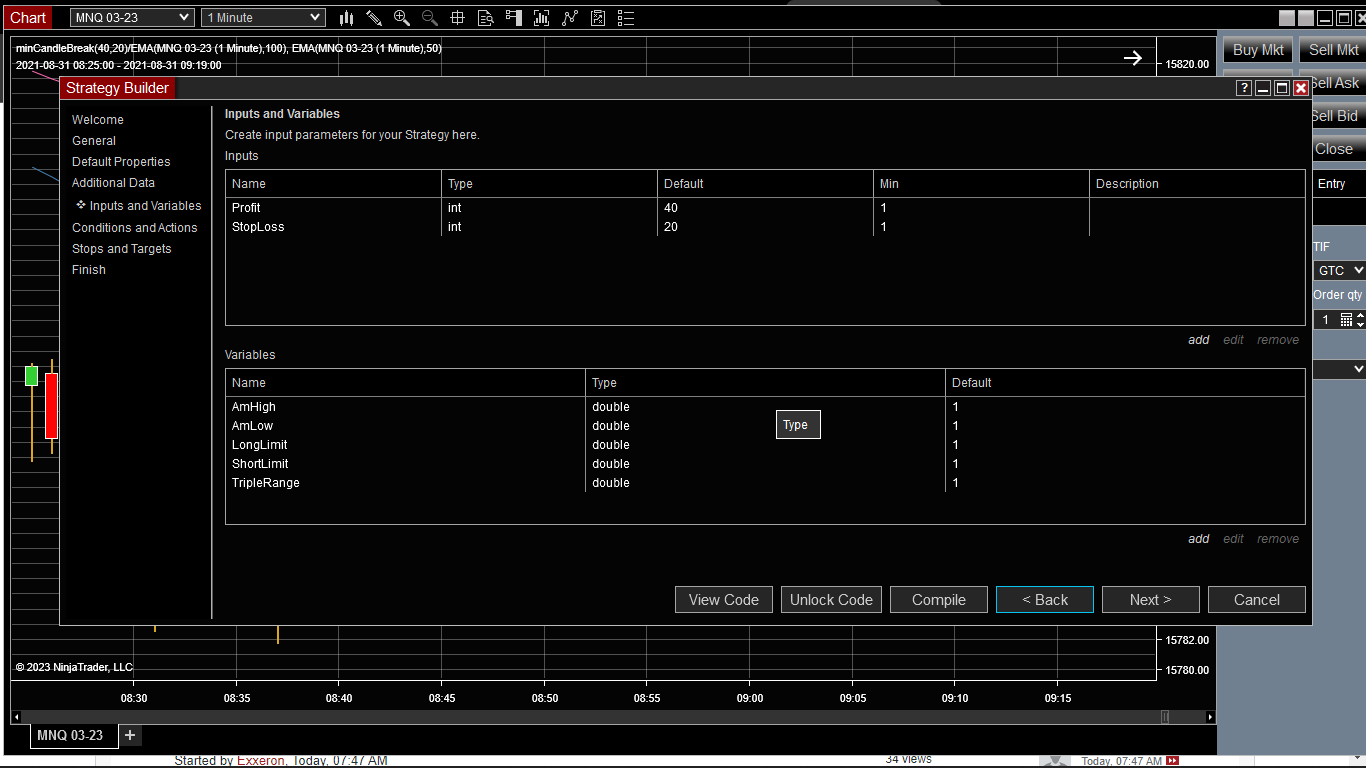Open the empty dropdown below Order qty
Image resolution: width=1366 pixels, height=768 pixels.
[x=1339, y=369]
